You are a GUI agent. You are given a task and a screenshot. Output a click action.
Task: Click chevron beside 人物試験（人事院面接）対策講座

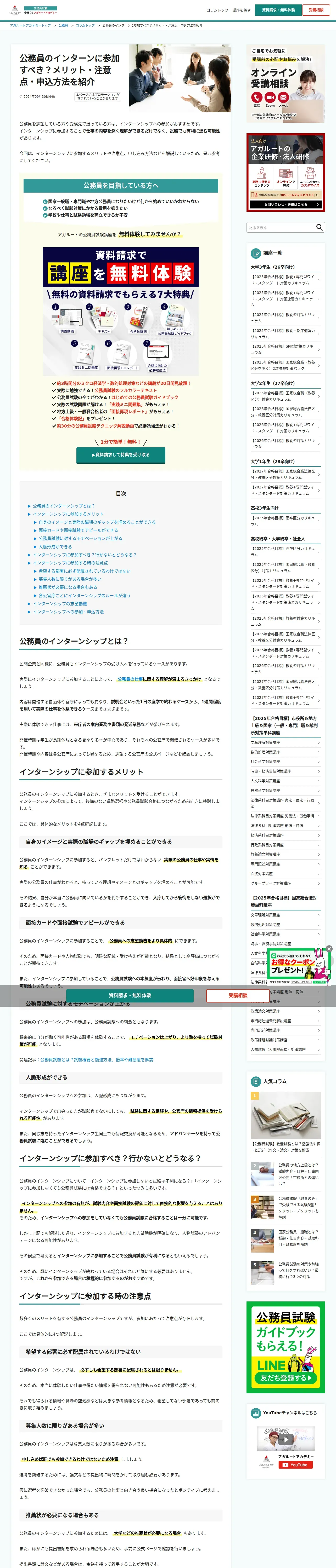click(x=319, y=1050)
